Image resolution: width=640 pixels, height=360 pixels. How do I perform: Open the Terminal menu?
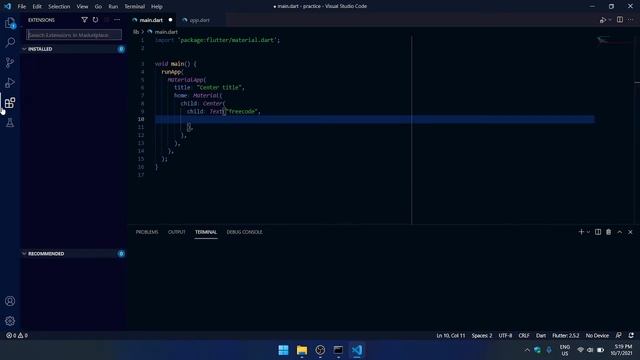(x=134, y=7)
